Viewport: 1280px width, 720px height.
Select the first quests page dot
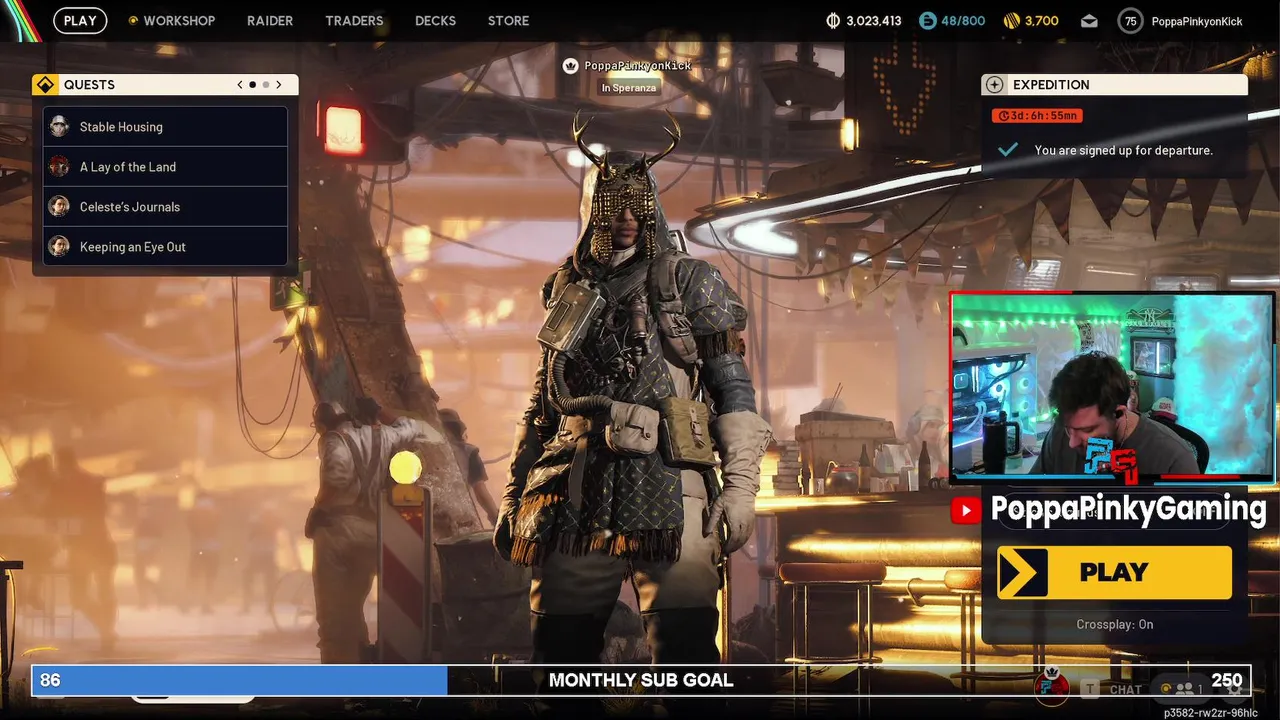click(x=252, y=85)
